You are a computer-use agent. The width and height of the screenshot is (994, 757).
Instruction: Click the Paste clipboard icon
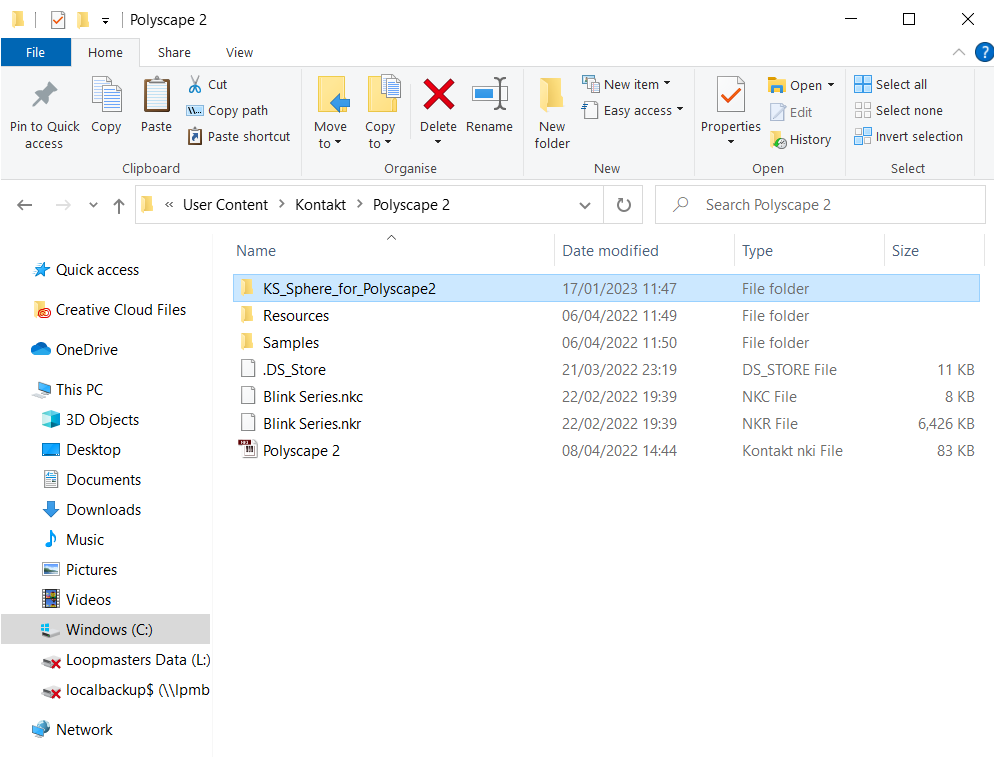[x=156, y=96]
